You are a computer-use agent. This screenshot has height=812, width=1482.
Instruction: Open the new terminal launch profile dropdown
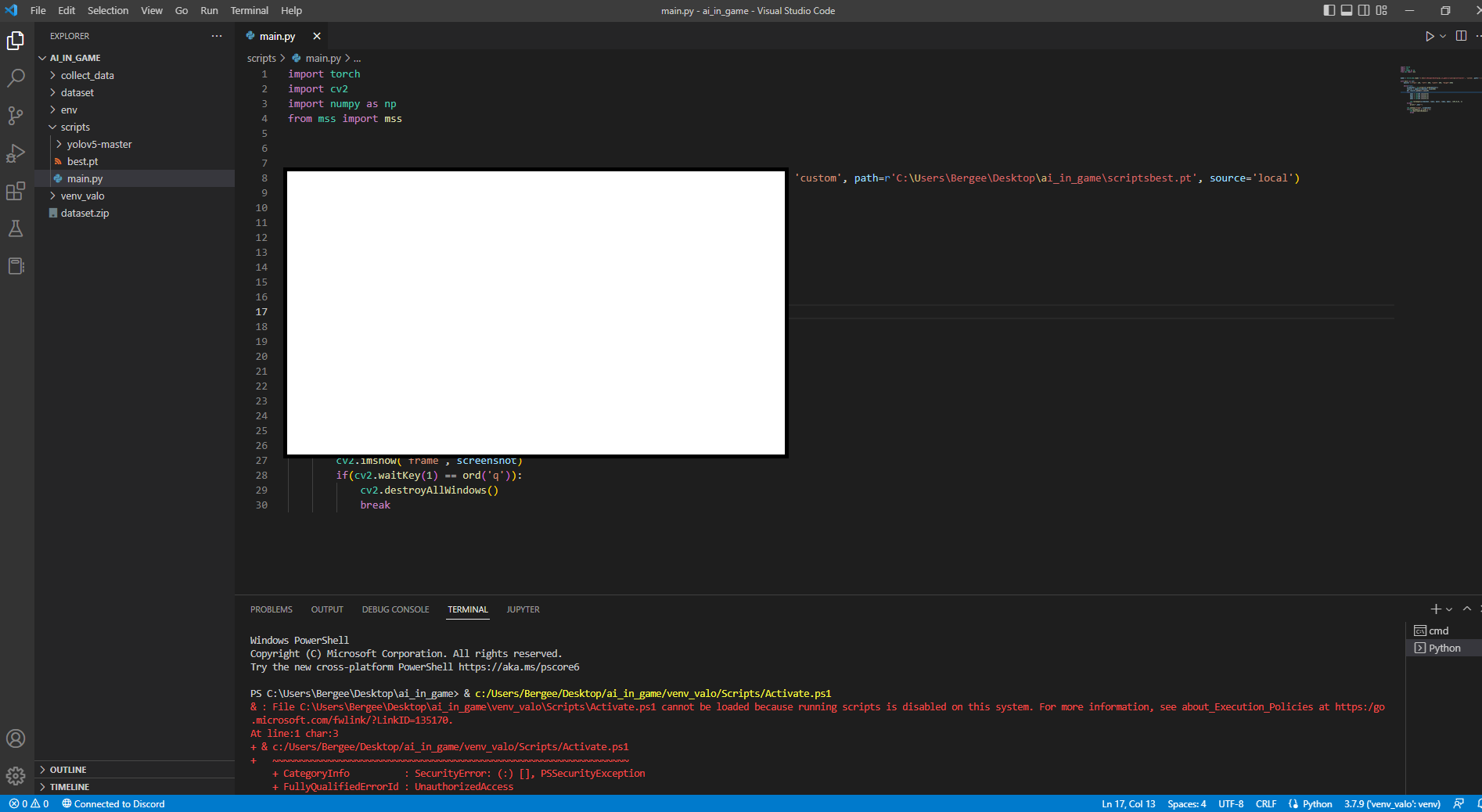[x=1449, y=609]
